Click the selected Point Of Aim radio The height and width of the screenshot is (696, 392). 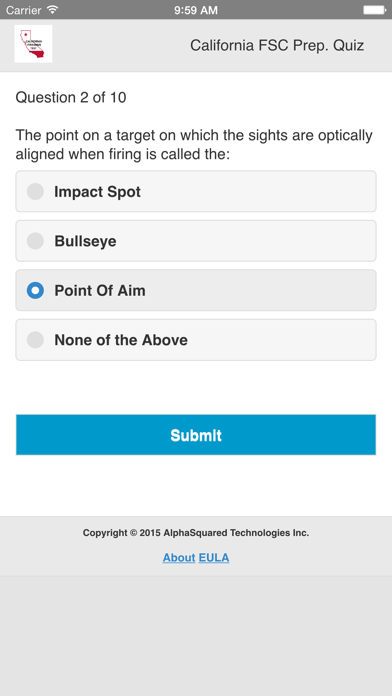click(x=36, y=291)
